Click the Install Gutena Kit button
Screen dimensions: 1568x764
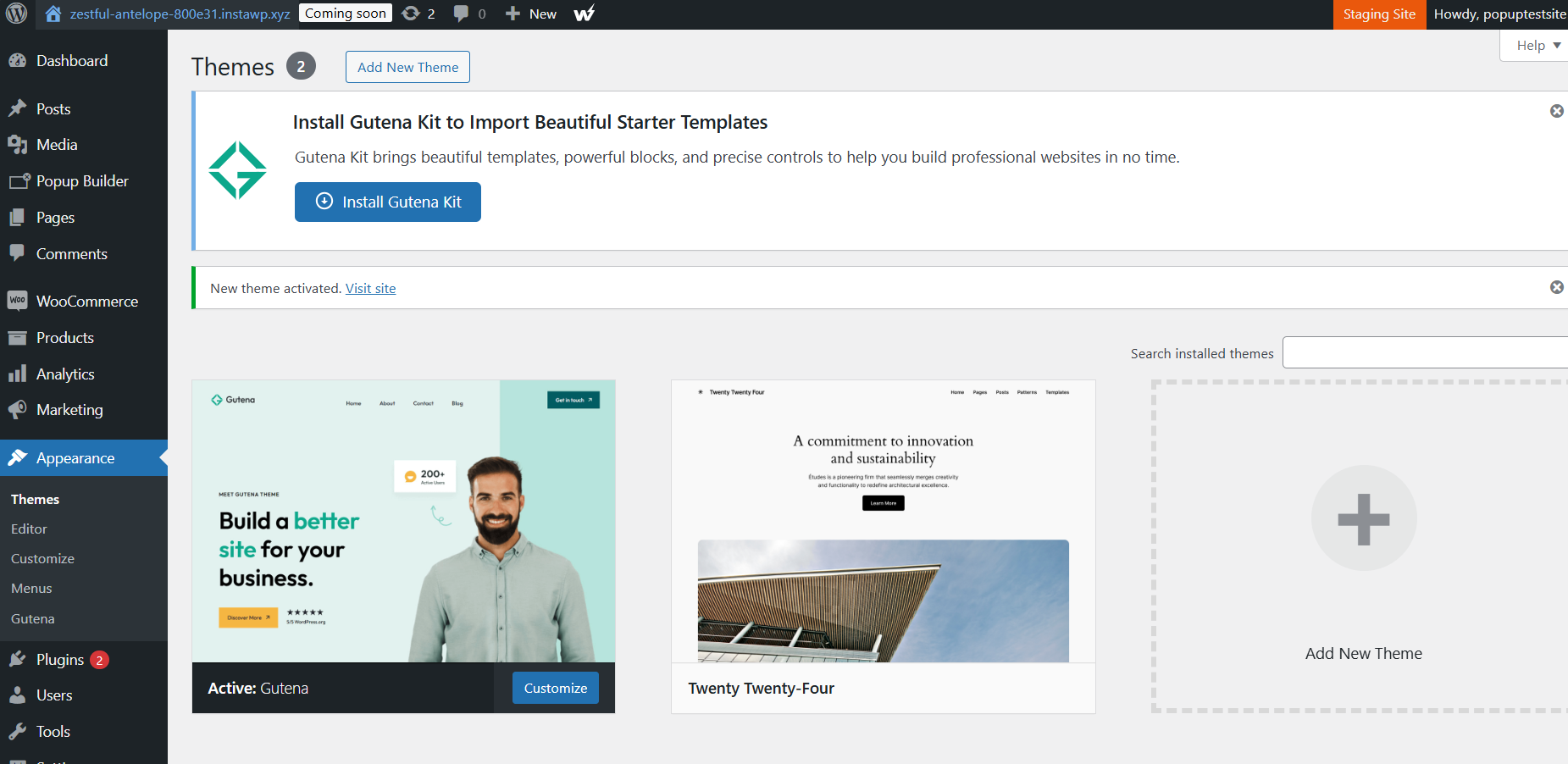click(388, 202)
